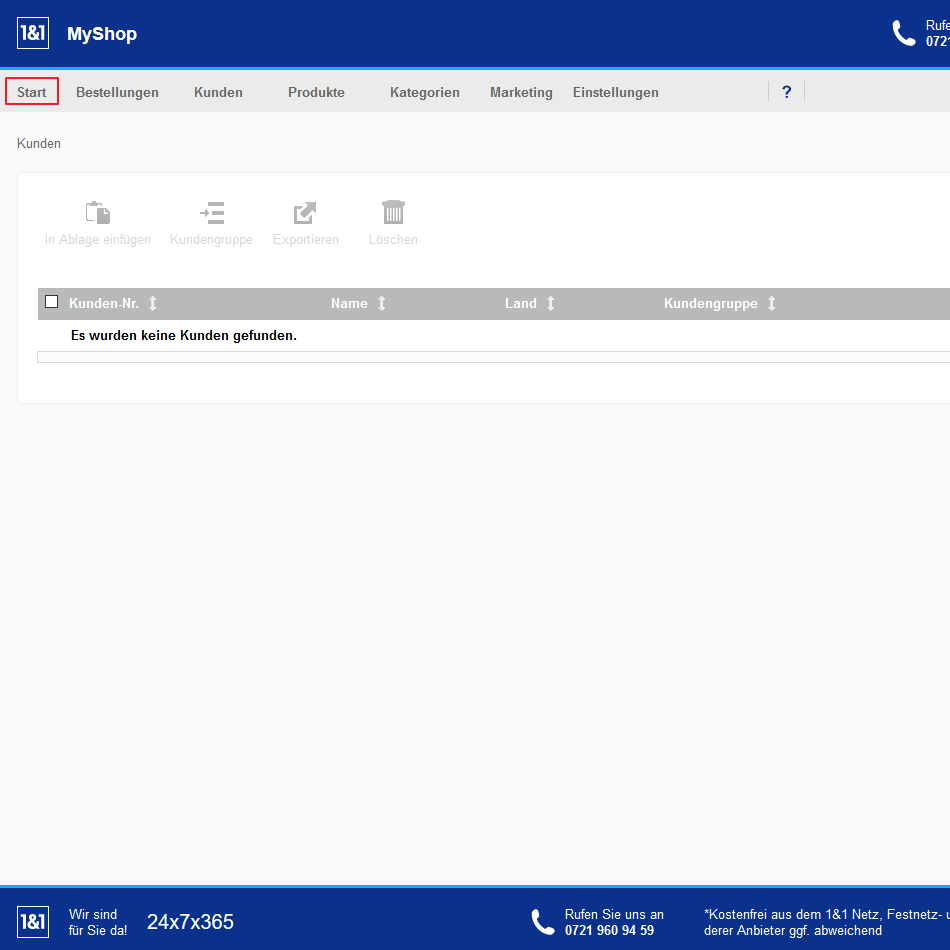Open the Bestellungen menu
The image size is (950, 950).
pyautogui.click(x=117, y=92)
